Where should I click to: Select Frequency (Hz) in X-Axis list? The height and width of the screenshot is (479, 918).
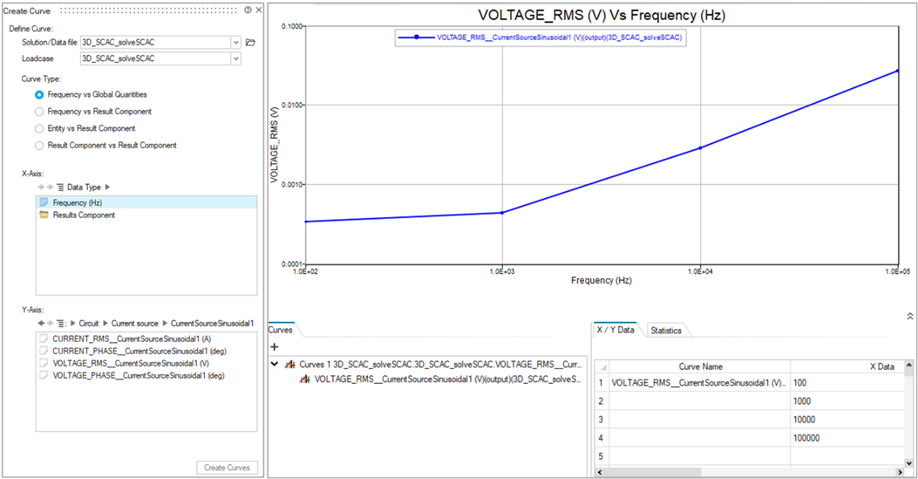click(77, 202)
